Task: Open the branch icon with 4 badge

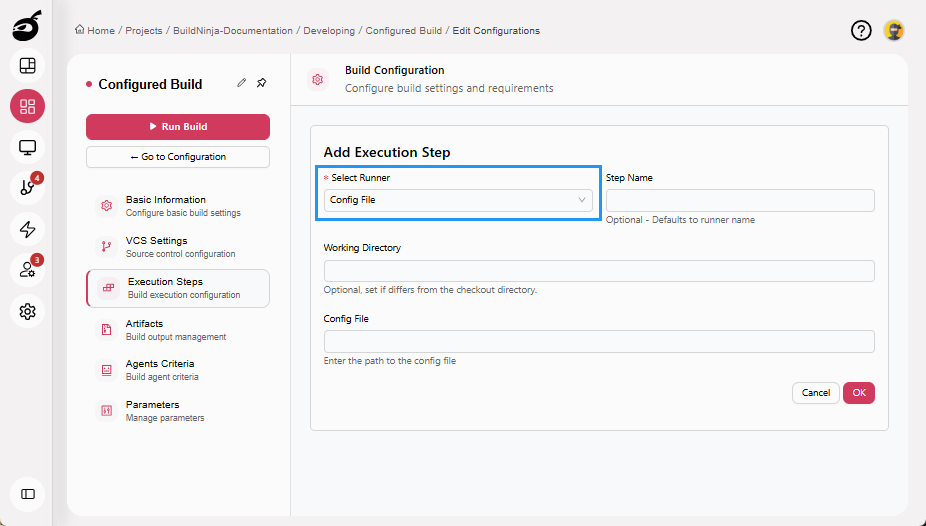Action: (27, 188)
